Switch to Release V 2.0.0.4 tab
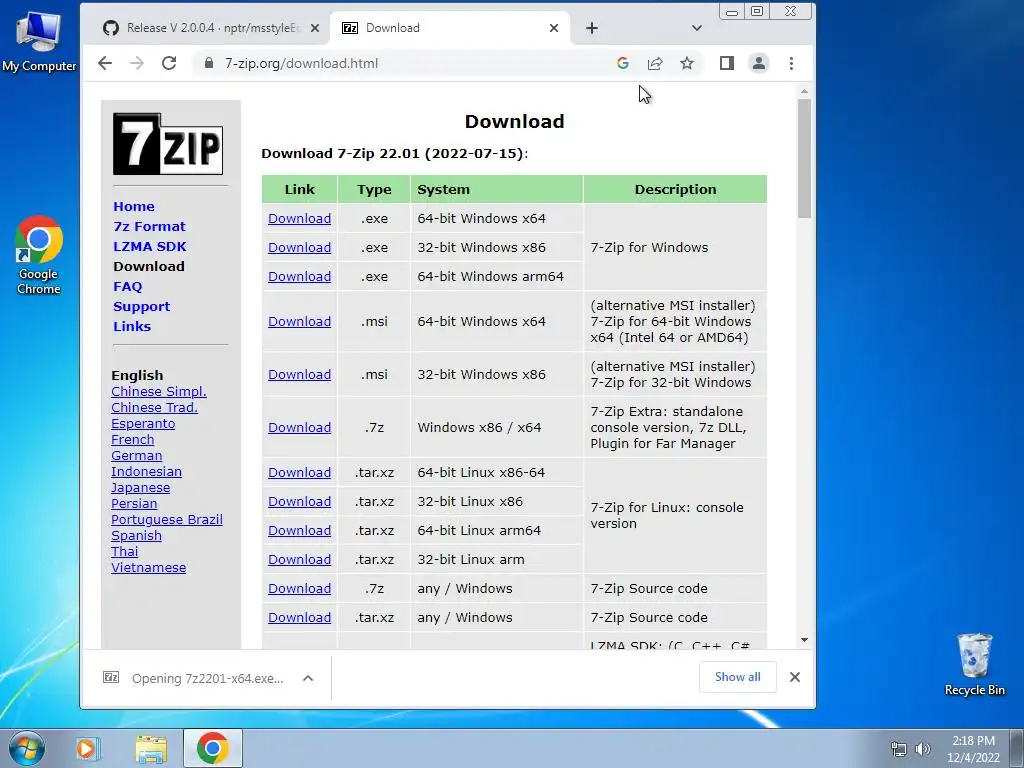 (212, 28)
